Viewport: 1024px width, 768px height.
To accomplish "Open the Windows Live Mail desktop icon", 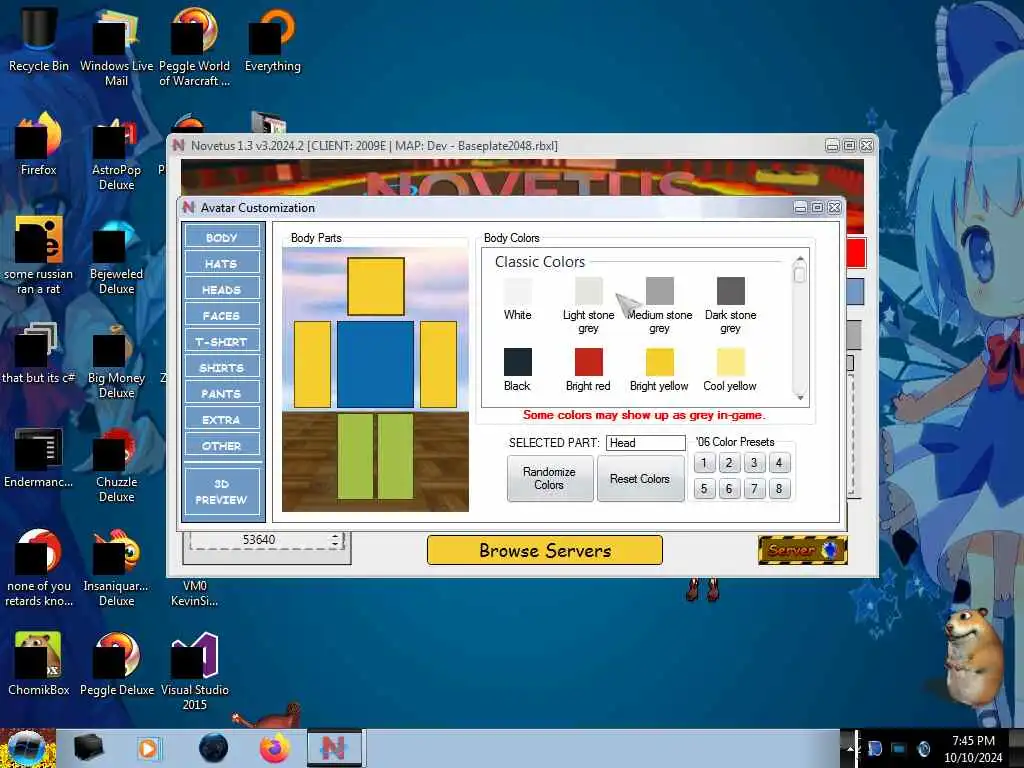I will (x=116, y=48).
